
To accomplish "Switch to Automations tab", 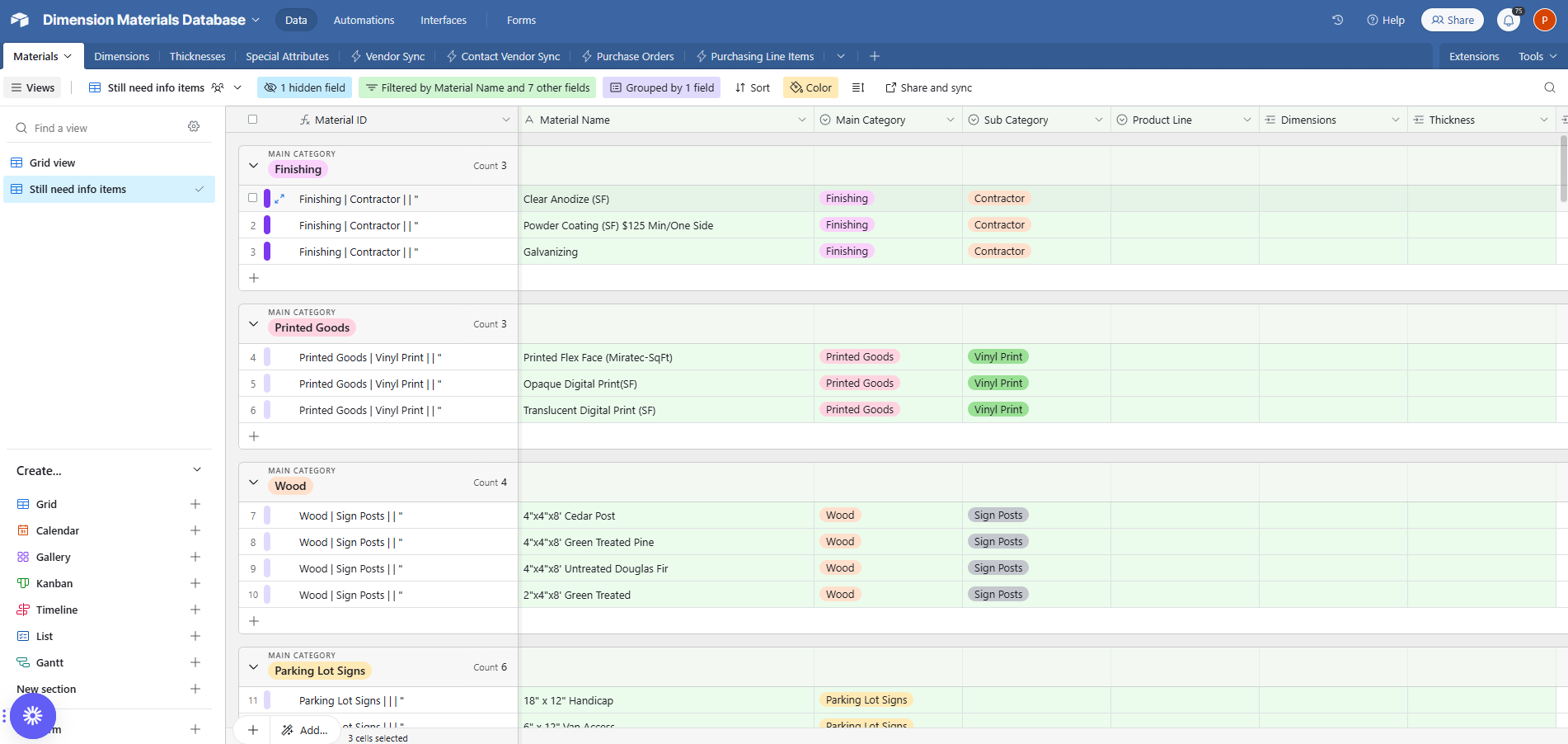I will (x=364, y=20).
